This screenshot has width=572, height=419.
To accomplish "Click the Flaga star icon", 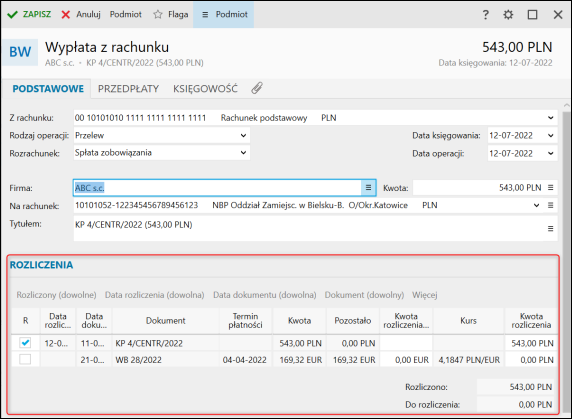I will tap(158, 15).
